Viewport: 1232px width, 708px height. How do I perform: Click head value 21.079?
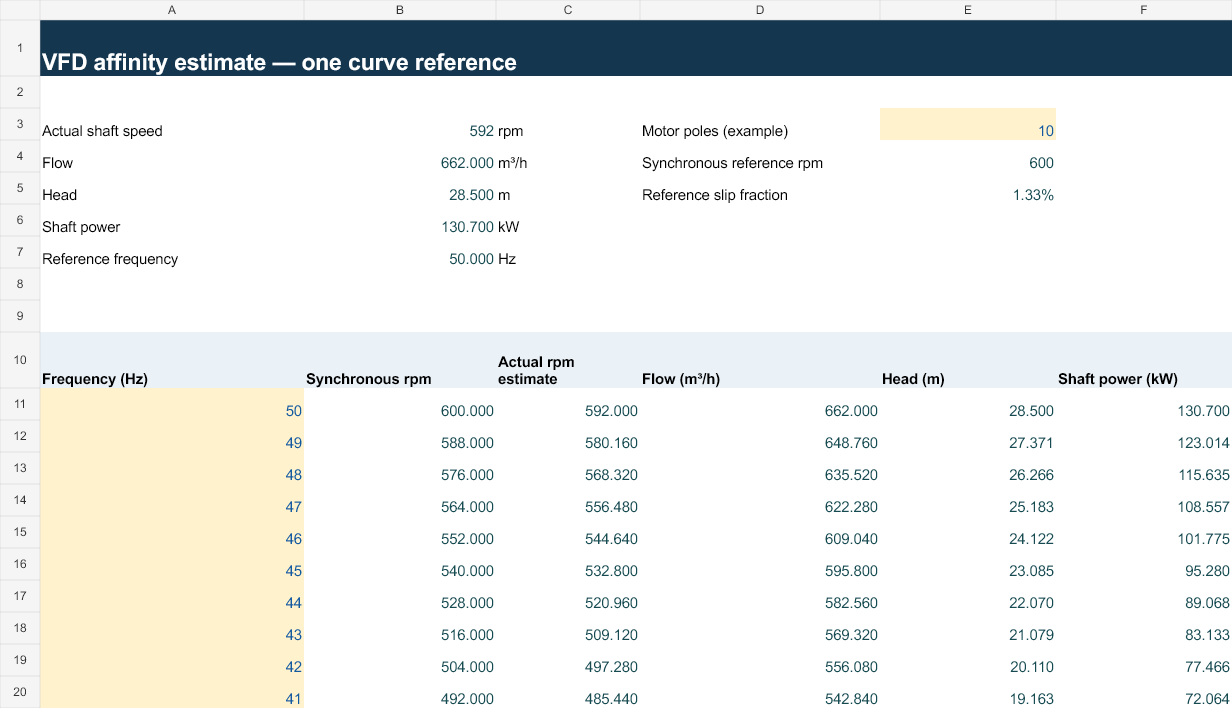pyautogui.click(x=968, y=628)
